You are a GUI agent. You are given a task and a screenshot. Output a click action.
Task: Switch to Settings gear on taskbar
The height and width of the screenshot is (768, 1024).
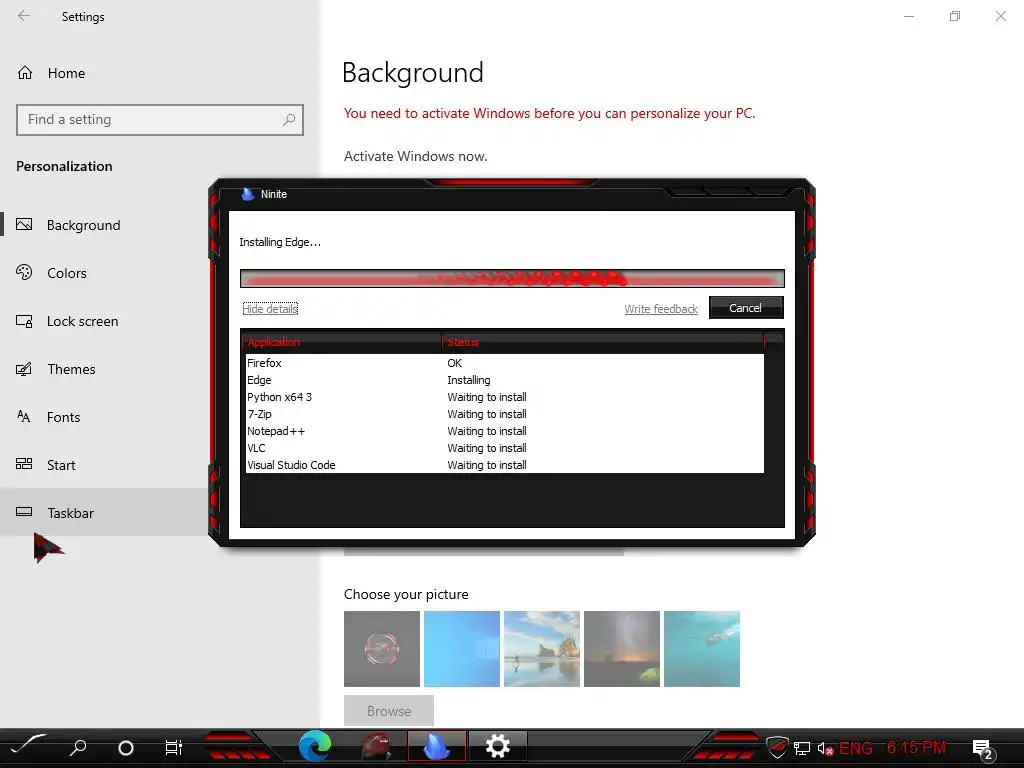[498, 746]
